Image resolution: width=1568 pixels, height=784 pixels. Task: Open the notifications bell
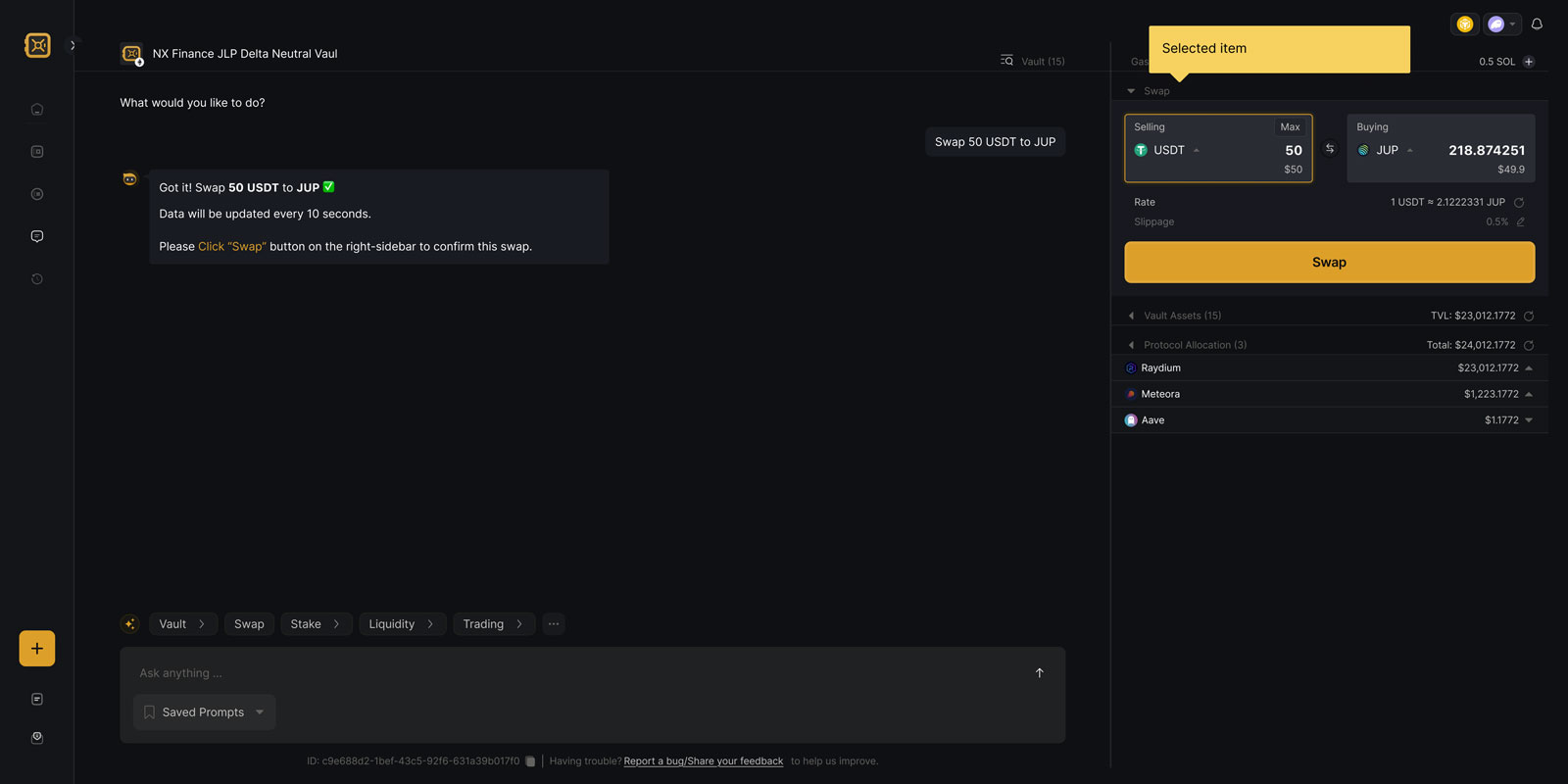click(1537, 24)
